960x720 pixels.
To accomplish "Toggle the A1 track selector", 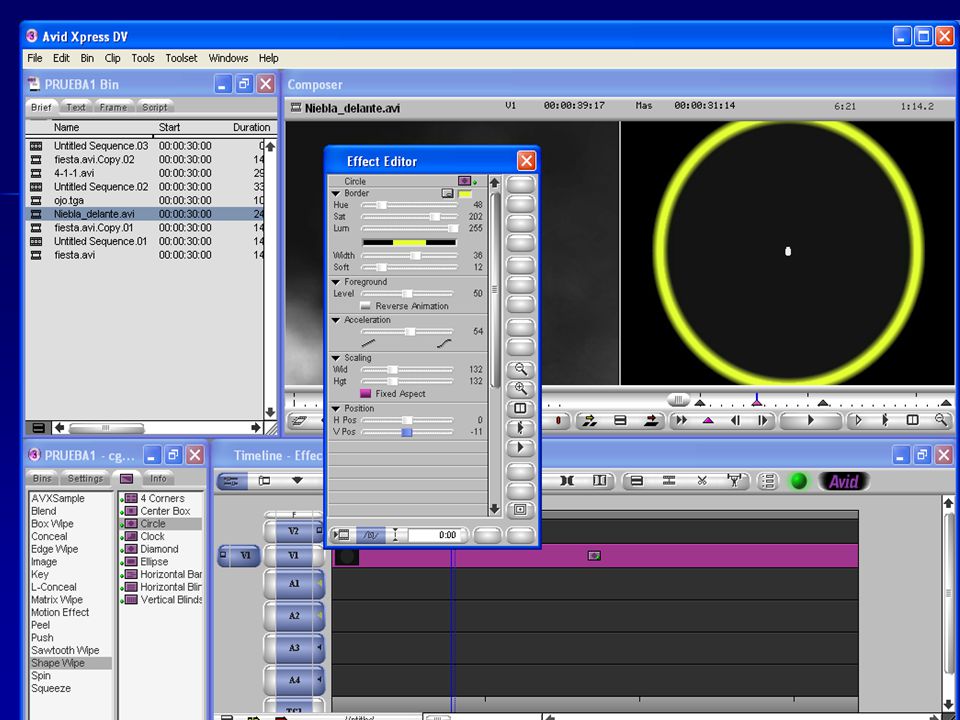I will coord(294,584).
